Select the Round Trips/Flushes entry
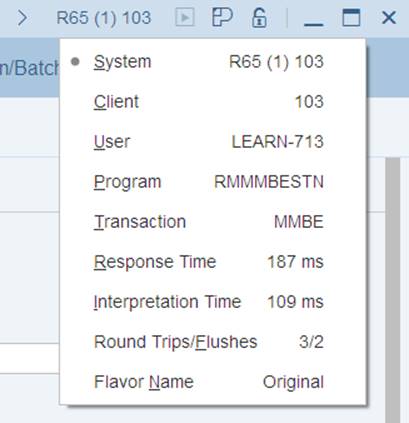The width and height of the screenshot is (409, 423). tap(213, 342)
